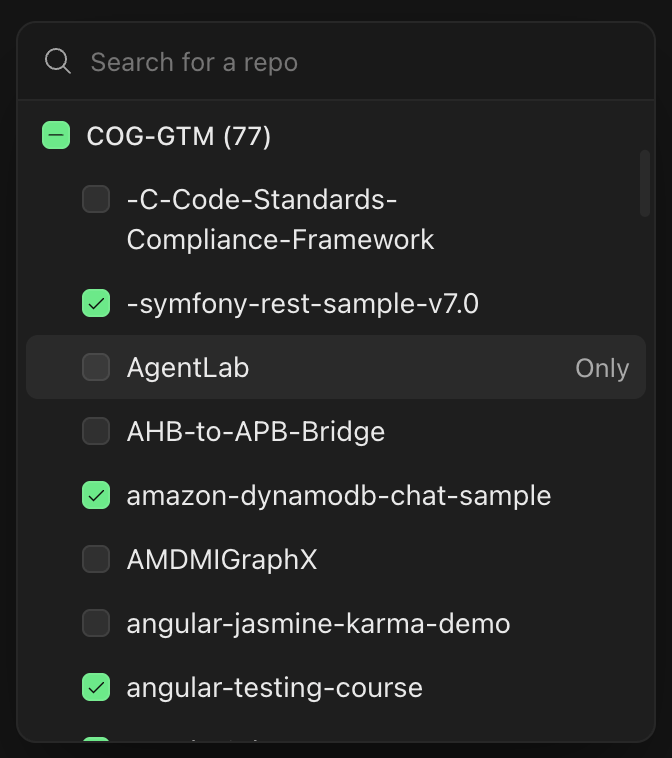Select the AMDMIGraphX repo name
Screen dimensions: 672x758
click(222, 559)
